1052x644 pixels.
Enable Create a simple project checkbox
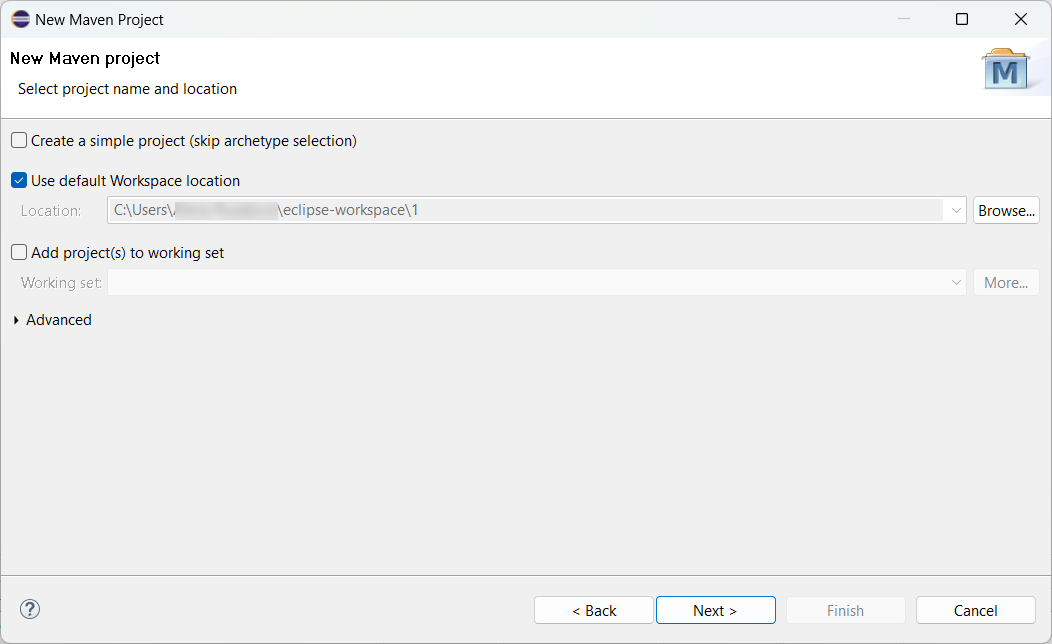coord(19,140)
